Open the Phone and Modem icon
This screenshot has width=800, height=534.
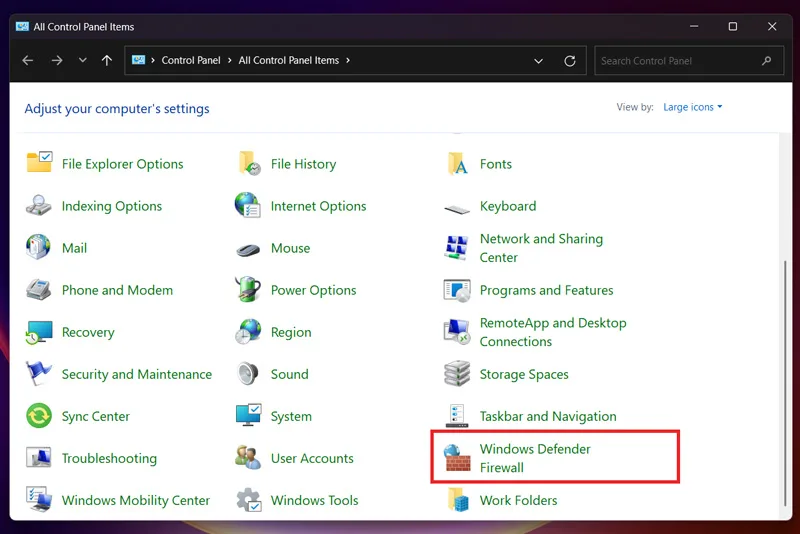click(39, 290)
